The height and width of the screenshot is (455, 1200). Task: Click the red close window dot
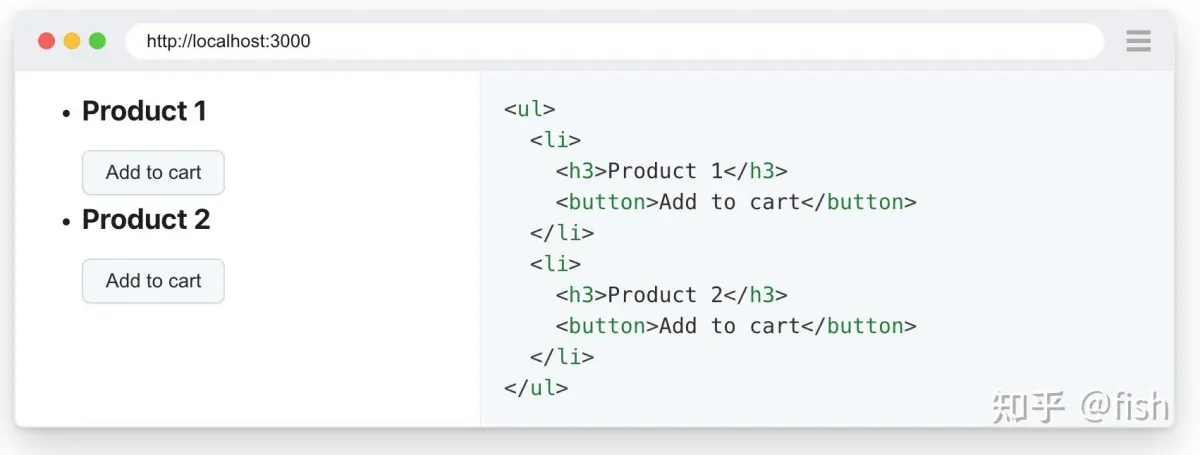46,41
